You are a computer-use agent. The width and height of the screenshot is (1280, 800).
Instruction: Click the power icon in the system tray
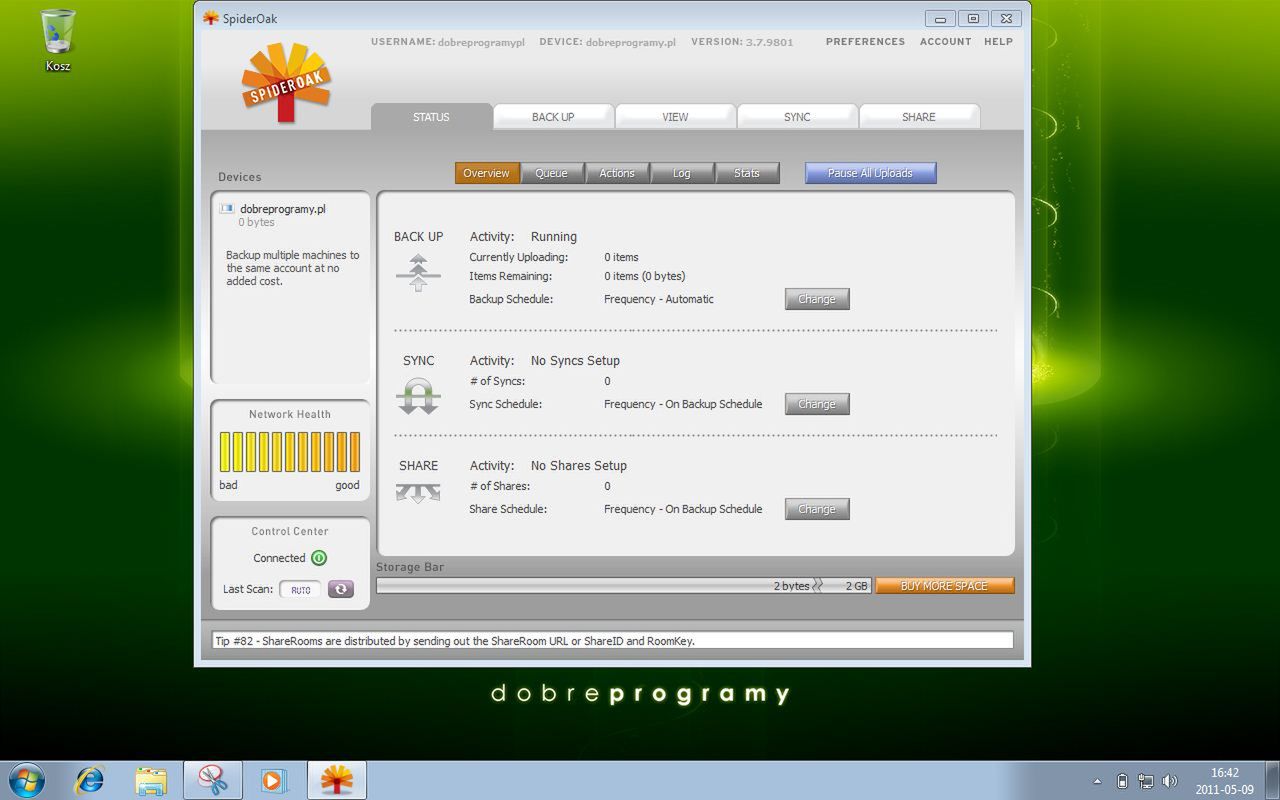1122,781
